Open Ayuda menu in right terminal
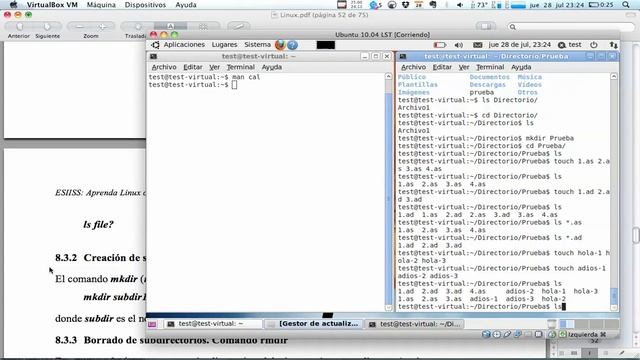The width and height of the screenshot is (640, 360). point(521,67)
